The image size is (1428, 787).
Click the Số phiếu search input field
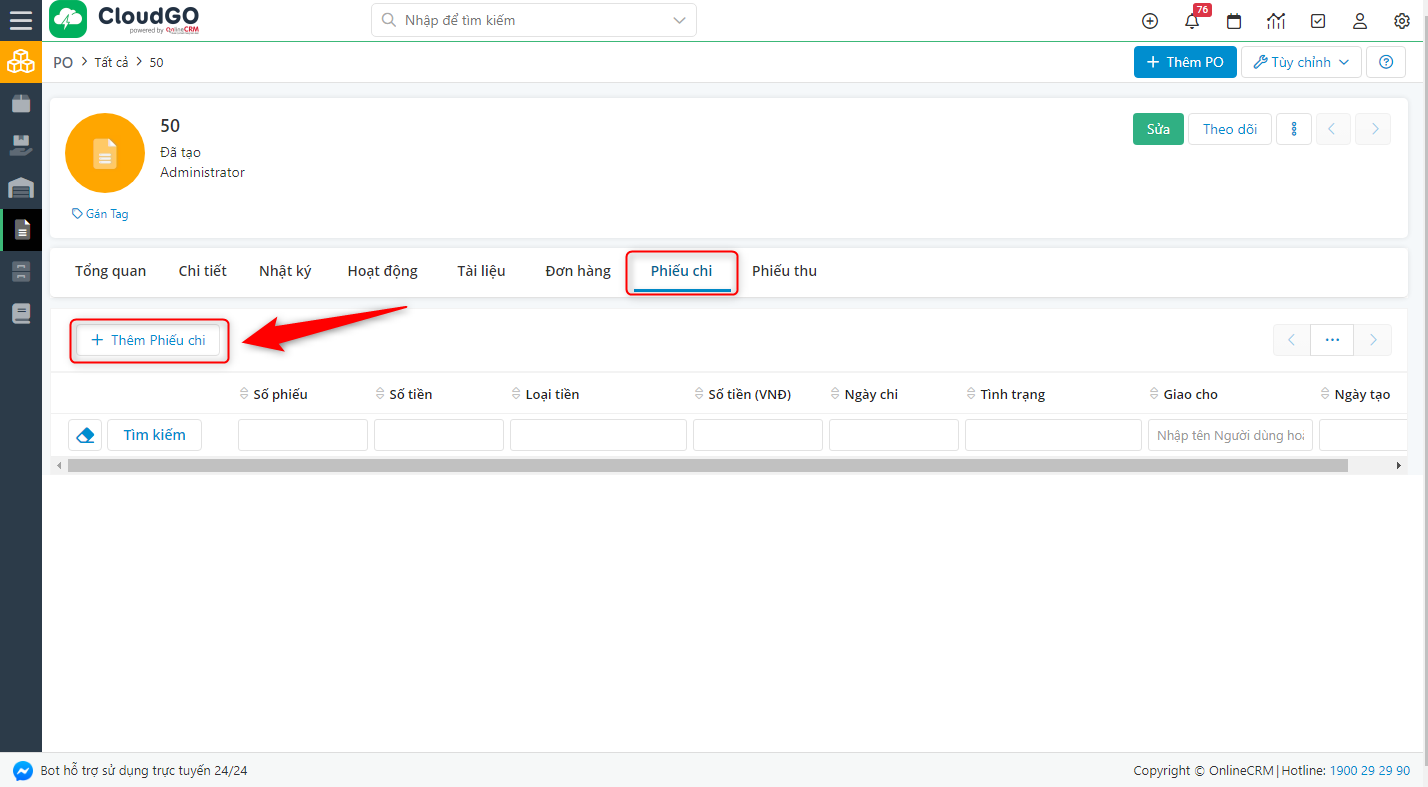(x=302, y=434)
